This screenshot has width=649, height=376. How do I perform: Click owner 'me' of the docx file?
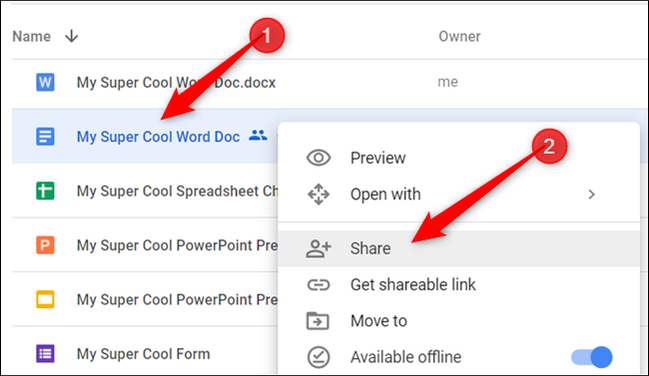pyautogui.click(x=448, y=82)
